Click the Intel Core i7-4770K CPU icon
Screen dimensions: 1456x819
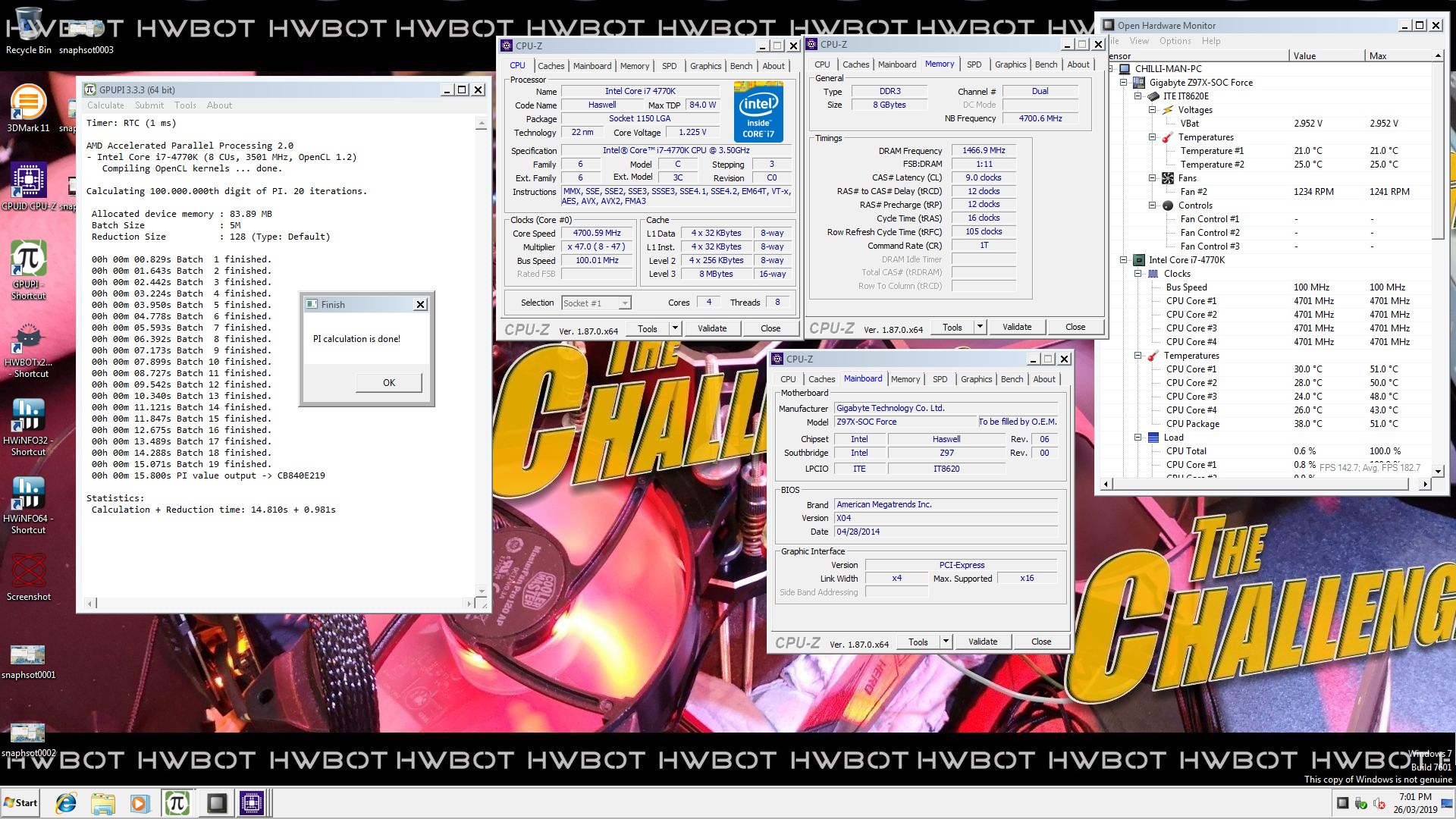pyautogui.click(x=1139, y=260)
